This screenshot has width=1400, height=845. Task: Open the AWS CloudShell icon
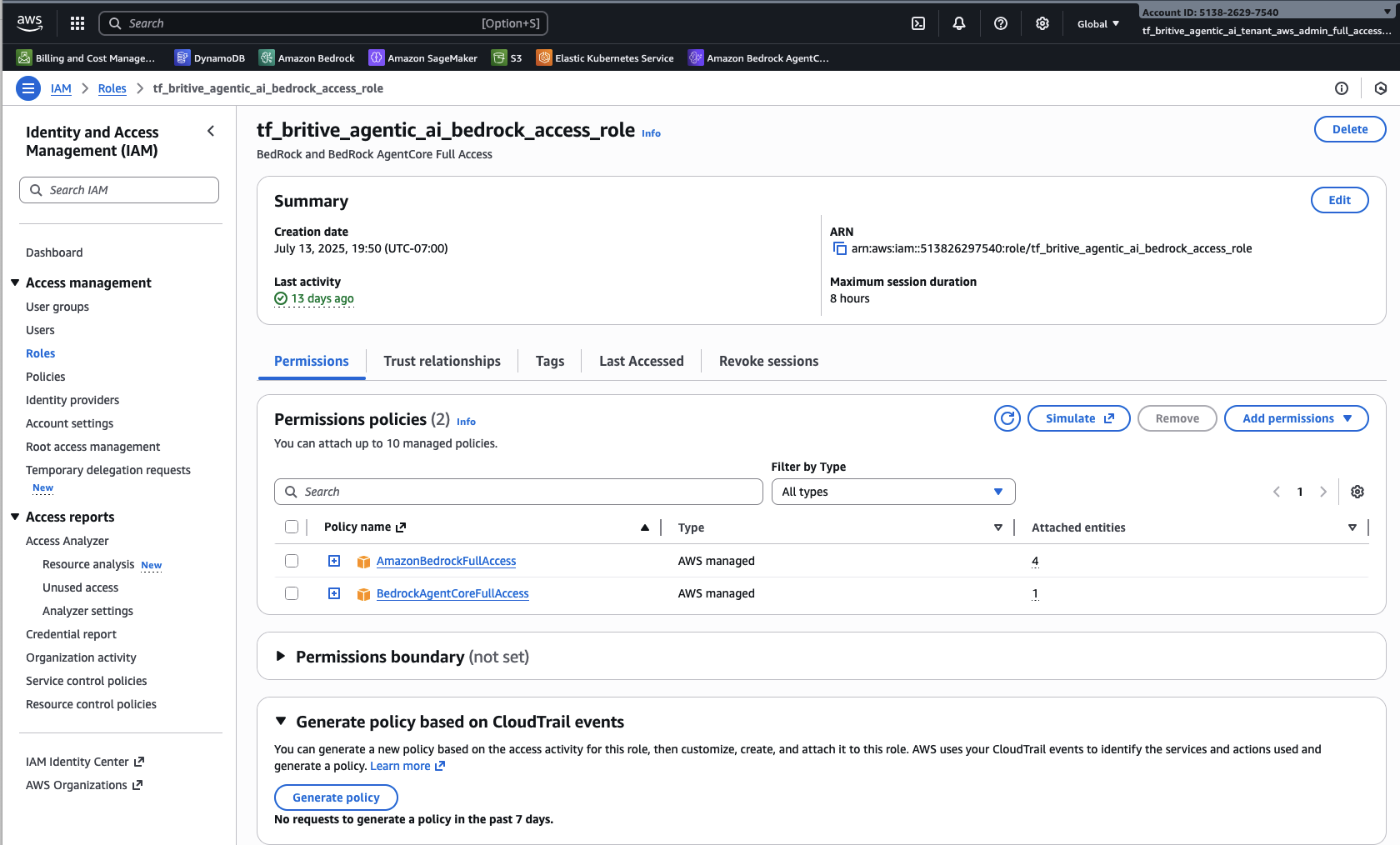click(918, 23)
